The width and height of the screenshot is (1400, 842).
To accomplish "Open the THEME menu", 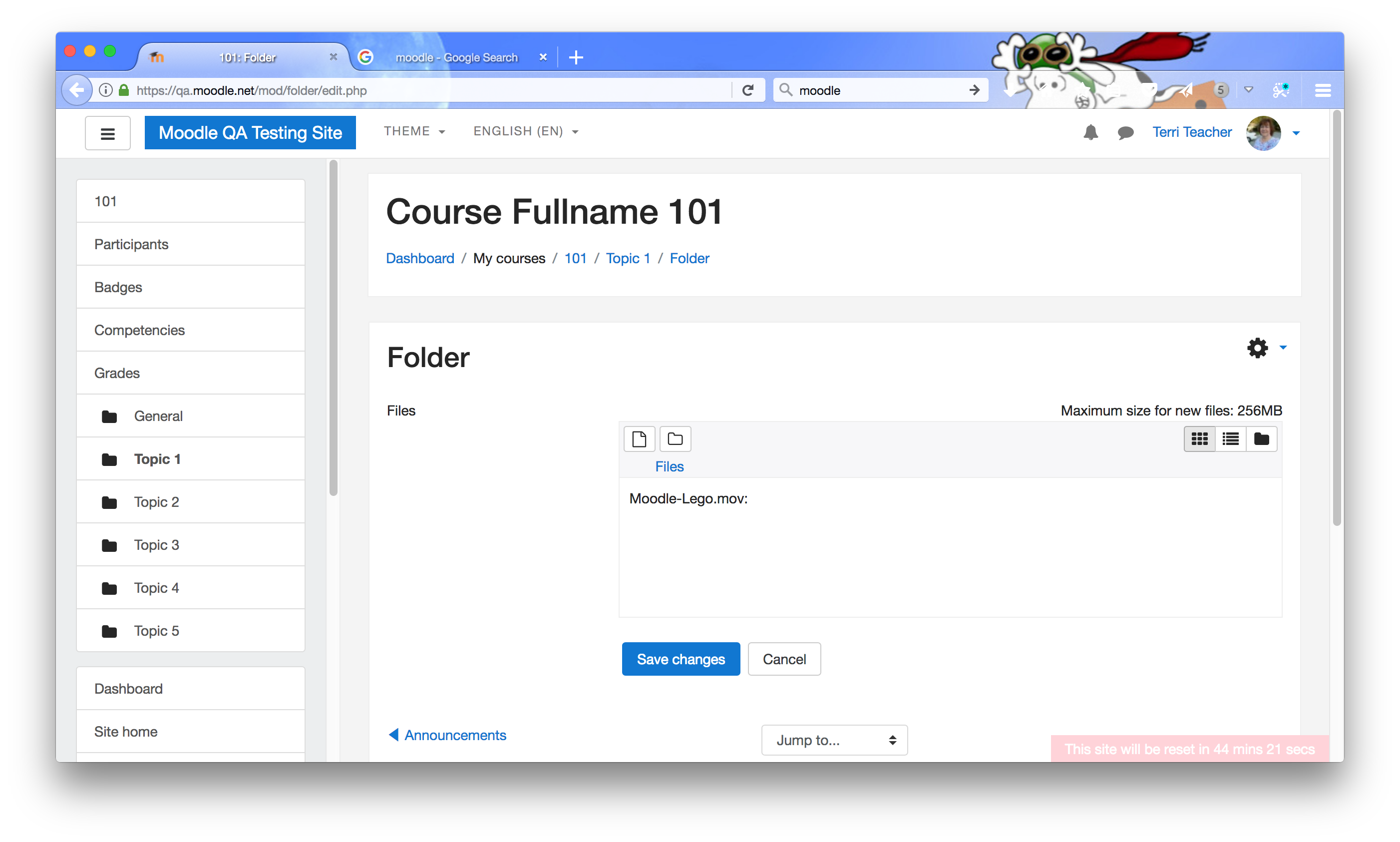I will [x=414, y=131].
